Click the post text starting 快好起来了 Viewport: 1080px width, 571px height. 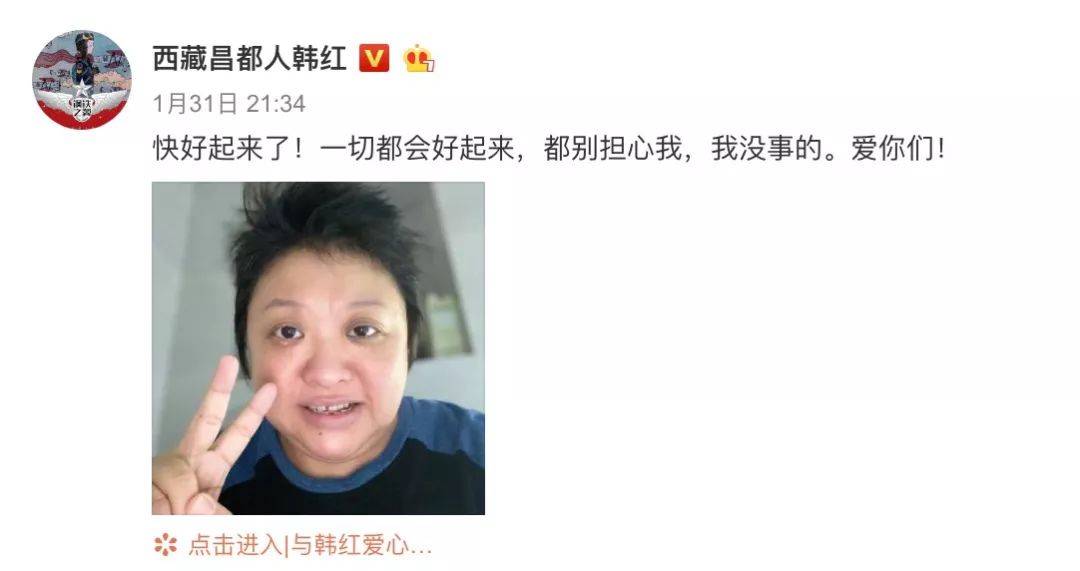point(549,148)
